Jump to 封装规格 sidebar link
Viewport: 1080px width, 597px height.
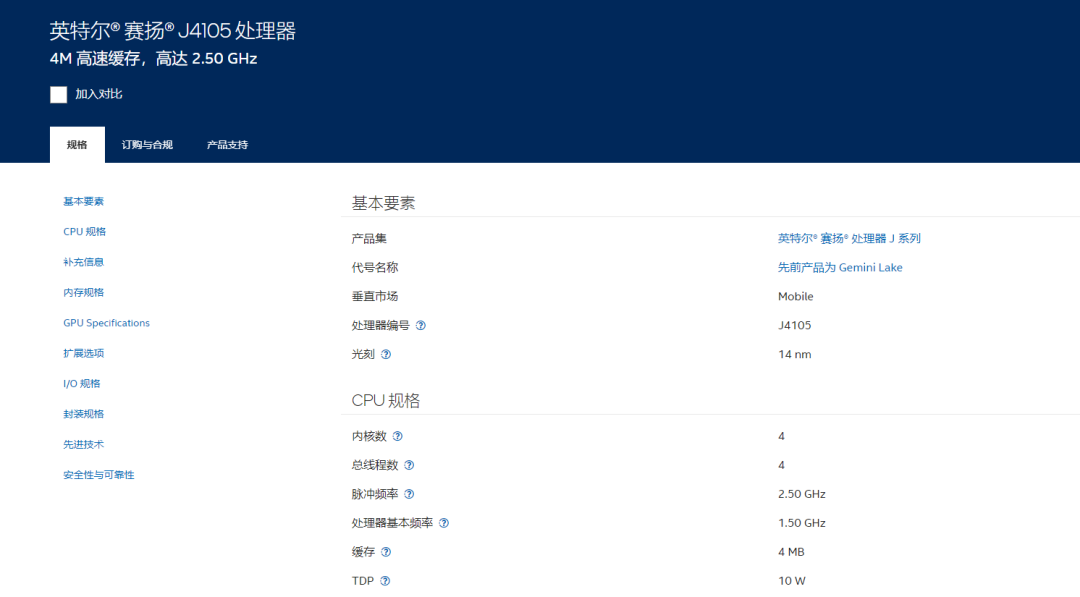[83, 414]
